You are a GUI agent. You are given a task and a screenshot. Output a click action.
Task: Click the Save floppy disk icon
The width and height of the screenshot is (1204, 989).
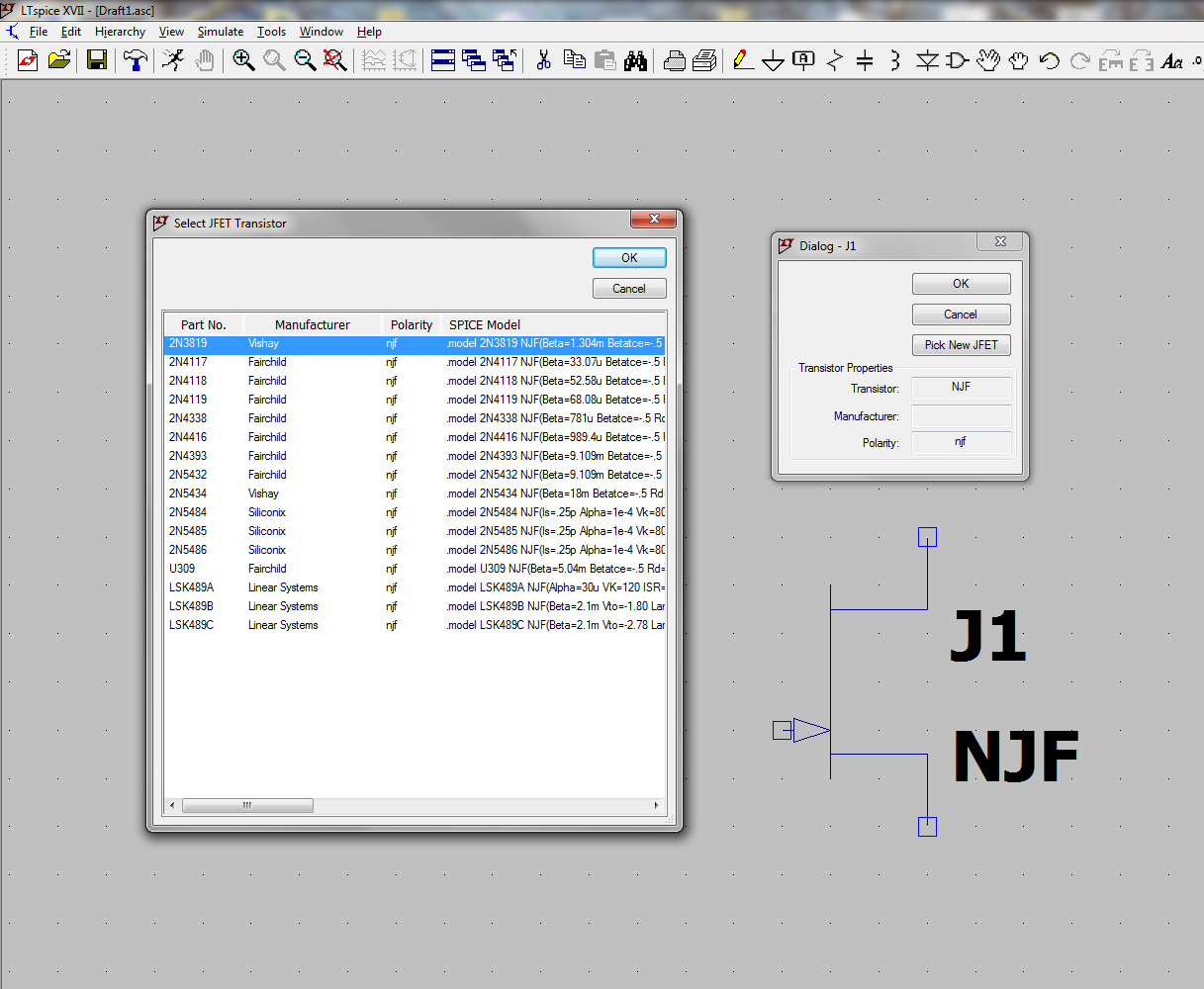(97, 60)
